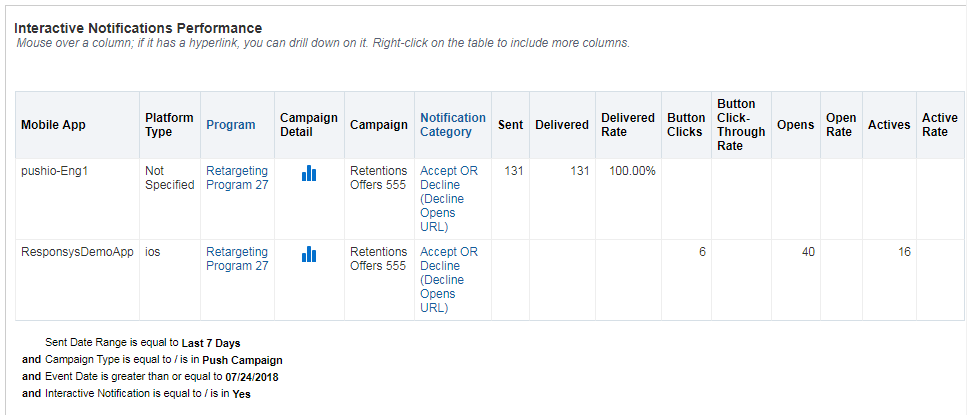Select the Button Click-Through Rate header
967x415 pixels.
coord(741,125)
